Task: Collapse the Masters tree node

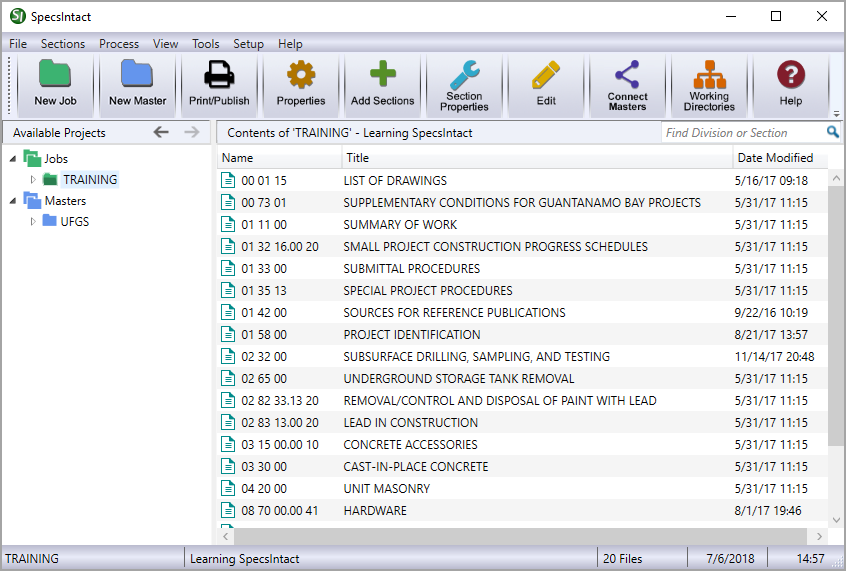Action: coord(13,201)
